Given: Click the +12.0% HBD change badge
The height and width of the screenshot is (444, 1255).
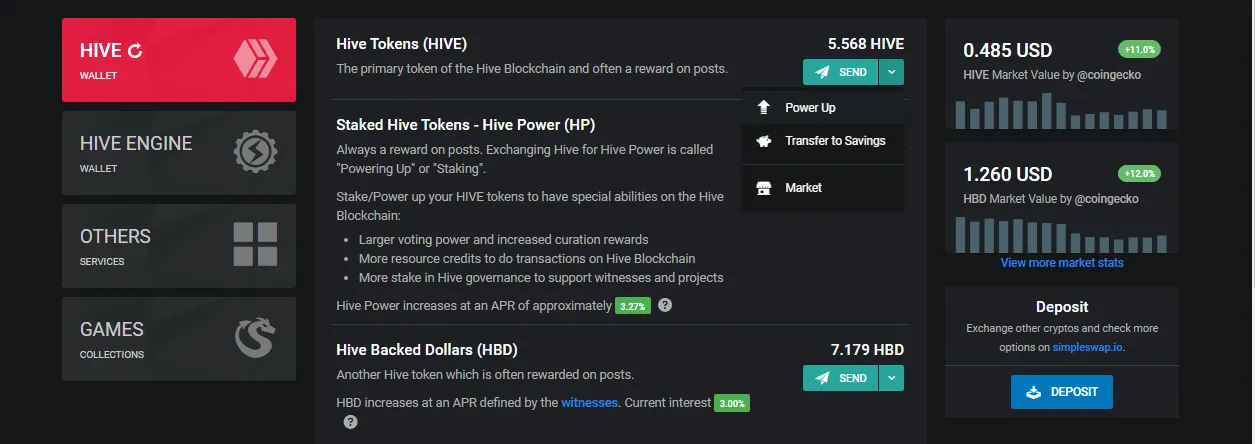Looking at the screenshot, I should 1139,173.
